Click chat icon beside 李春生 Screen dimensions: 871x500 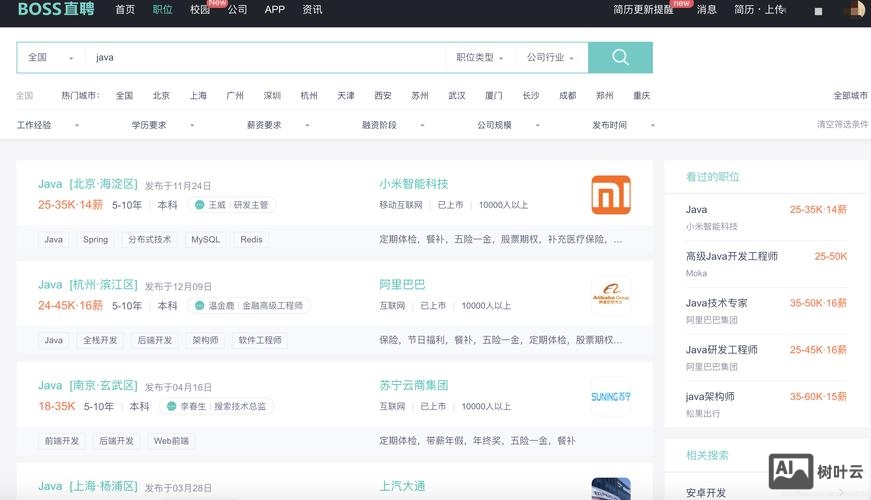tap(172, 406)
